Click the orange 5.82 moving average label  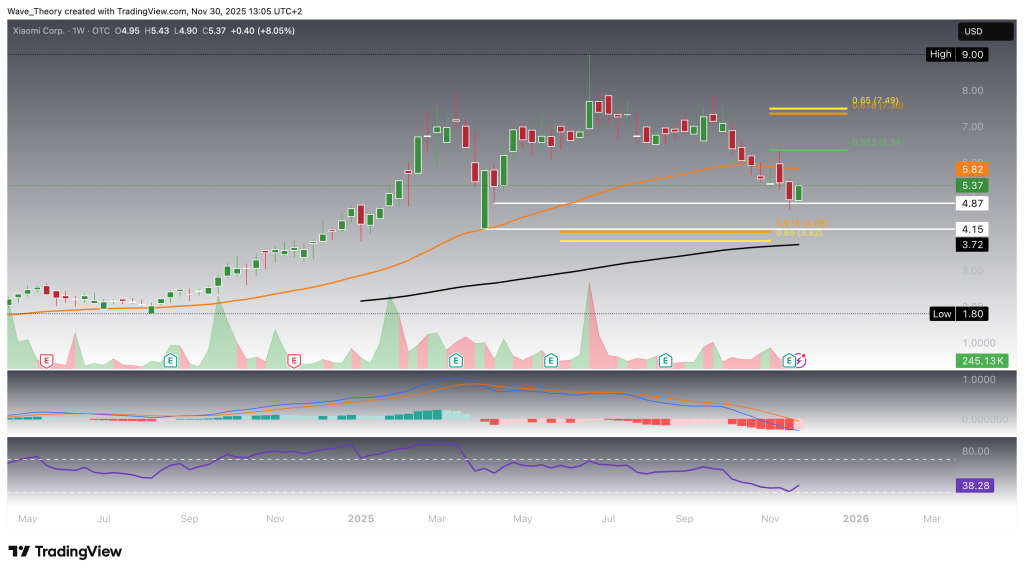tap(972, 169)
